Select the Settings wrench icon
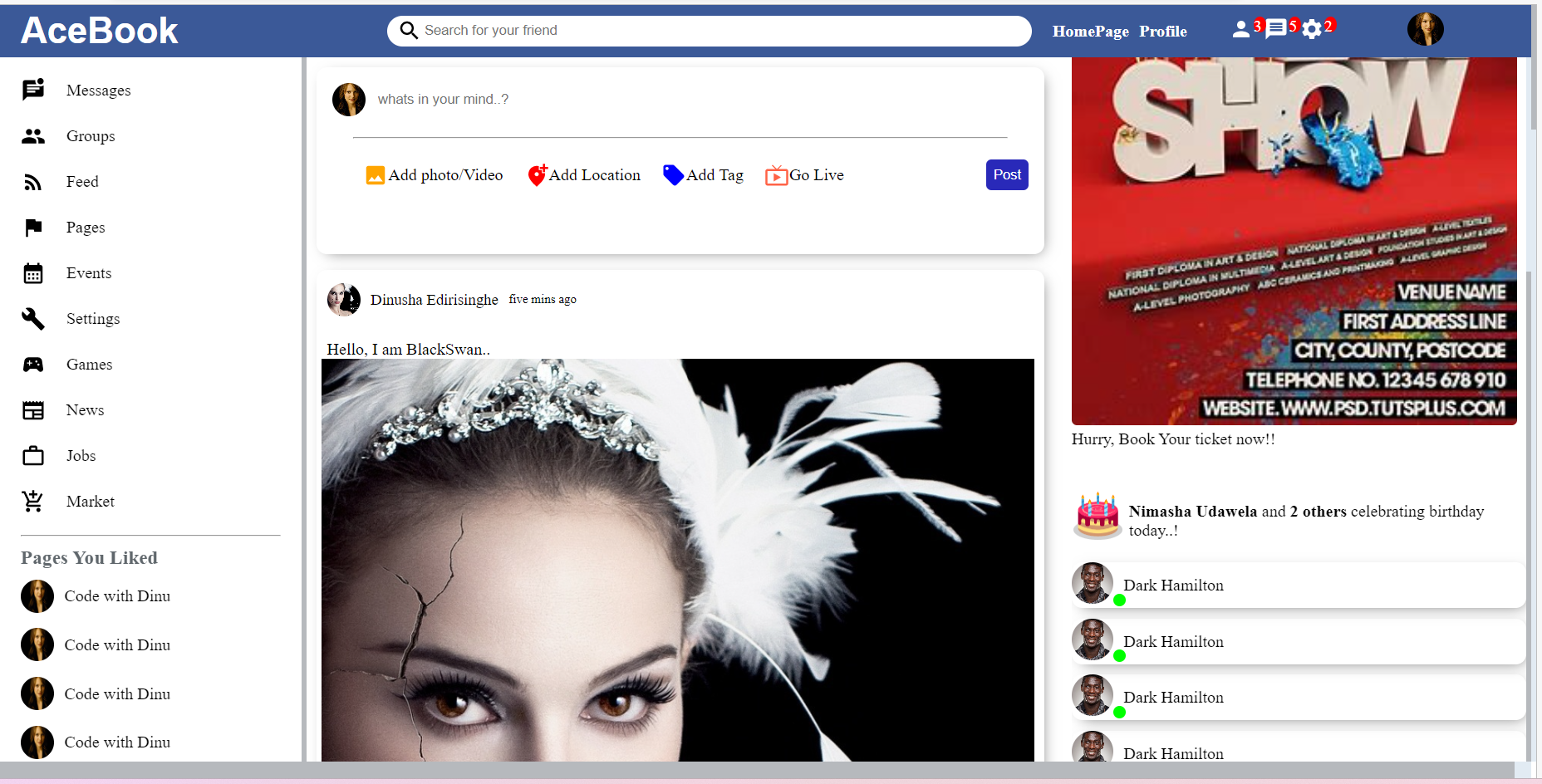Viewport: 1542px width, 784px height. point(32,318)
